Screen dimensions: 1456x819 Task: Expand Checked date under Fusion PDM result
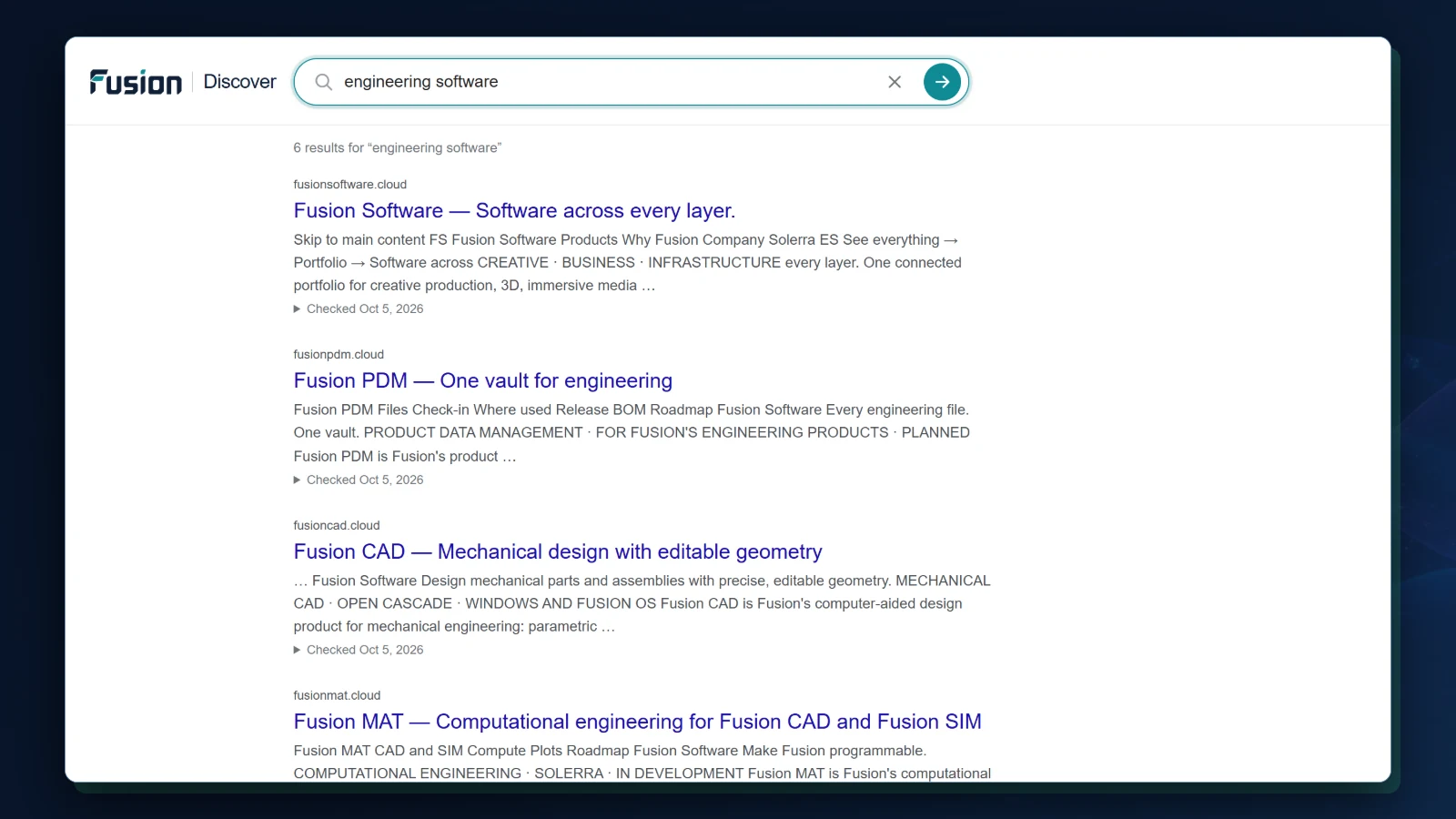tap(359, 480)
